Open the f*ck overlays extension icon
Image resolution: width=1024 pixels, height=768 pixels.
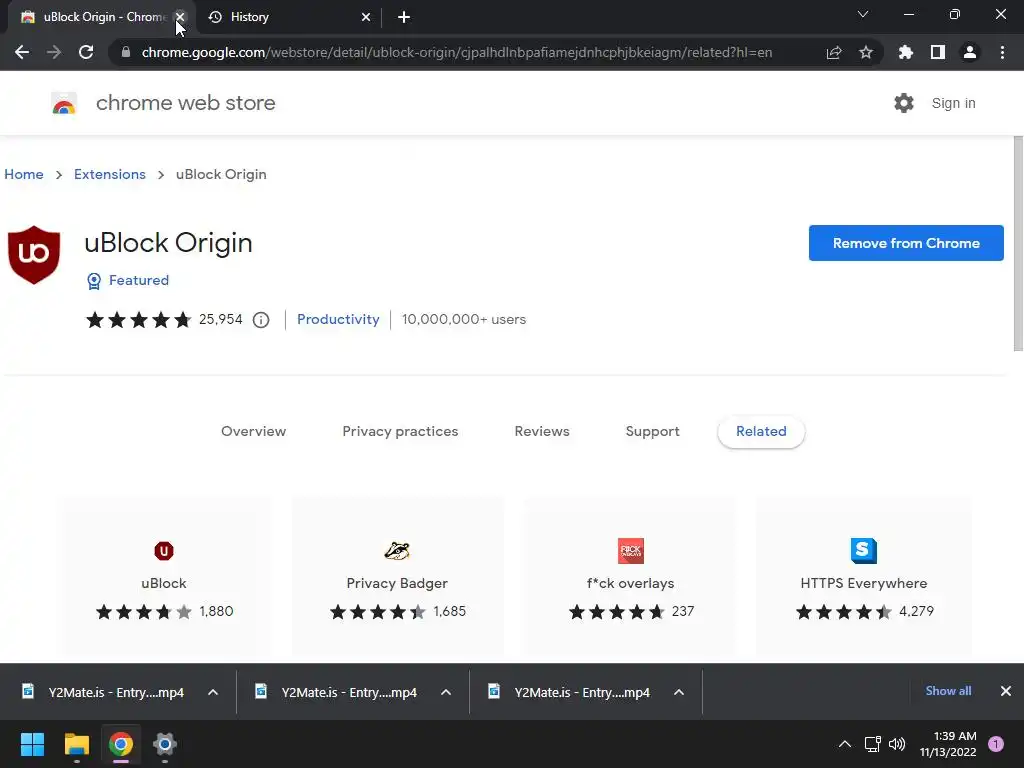[x=631, y=551]
